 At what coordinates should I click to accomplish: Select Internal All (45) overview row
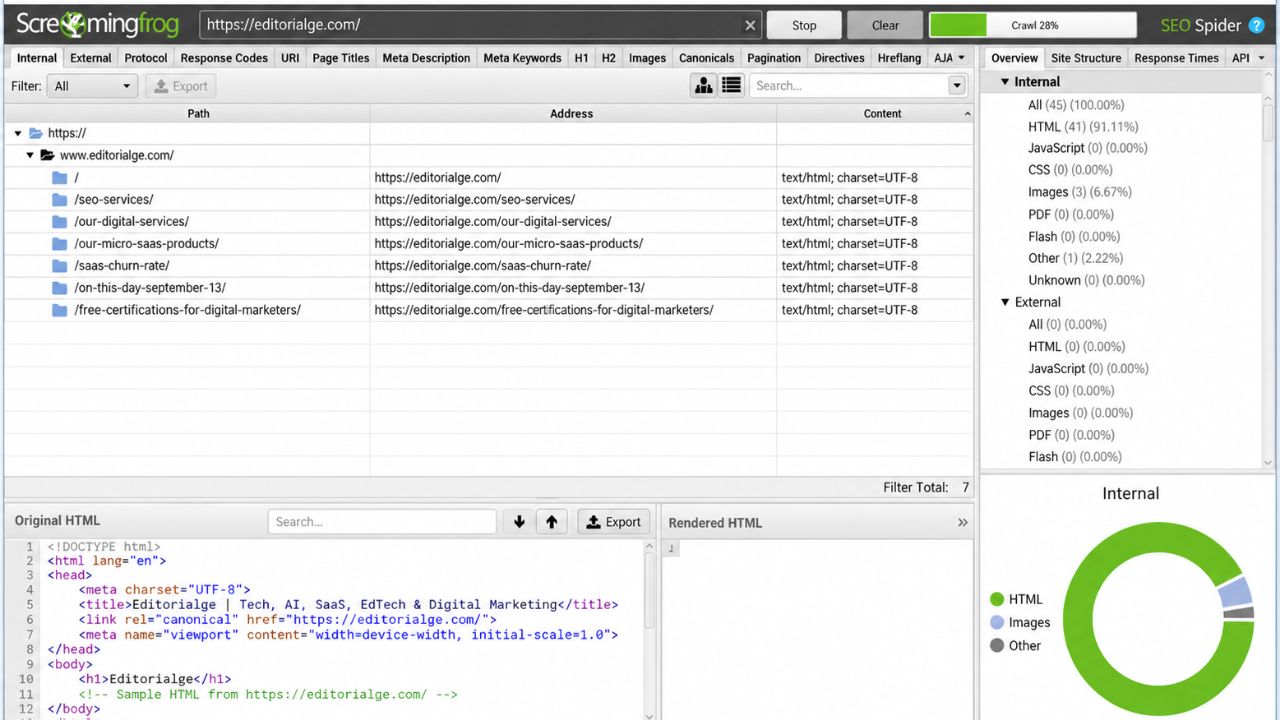(x=1076, y=104)
